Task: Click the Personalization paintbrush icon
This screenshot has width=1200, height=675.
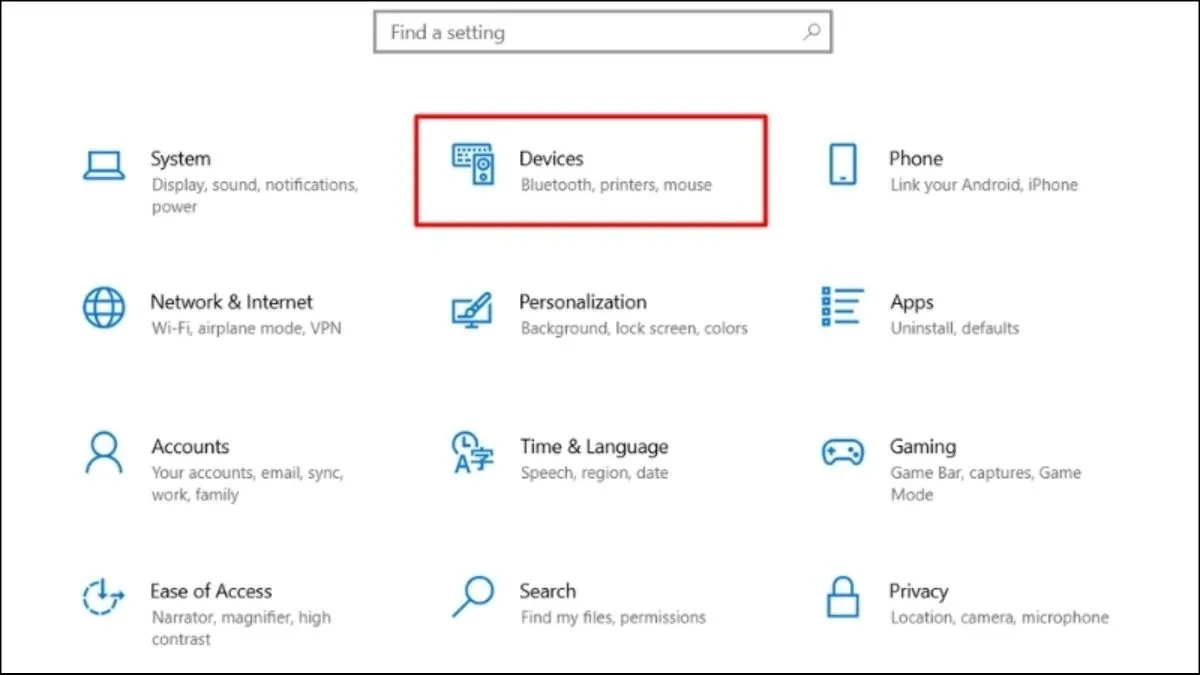Action: [472, 310]
